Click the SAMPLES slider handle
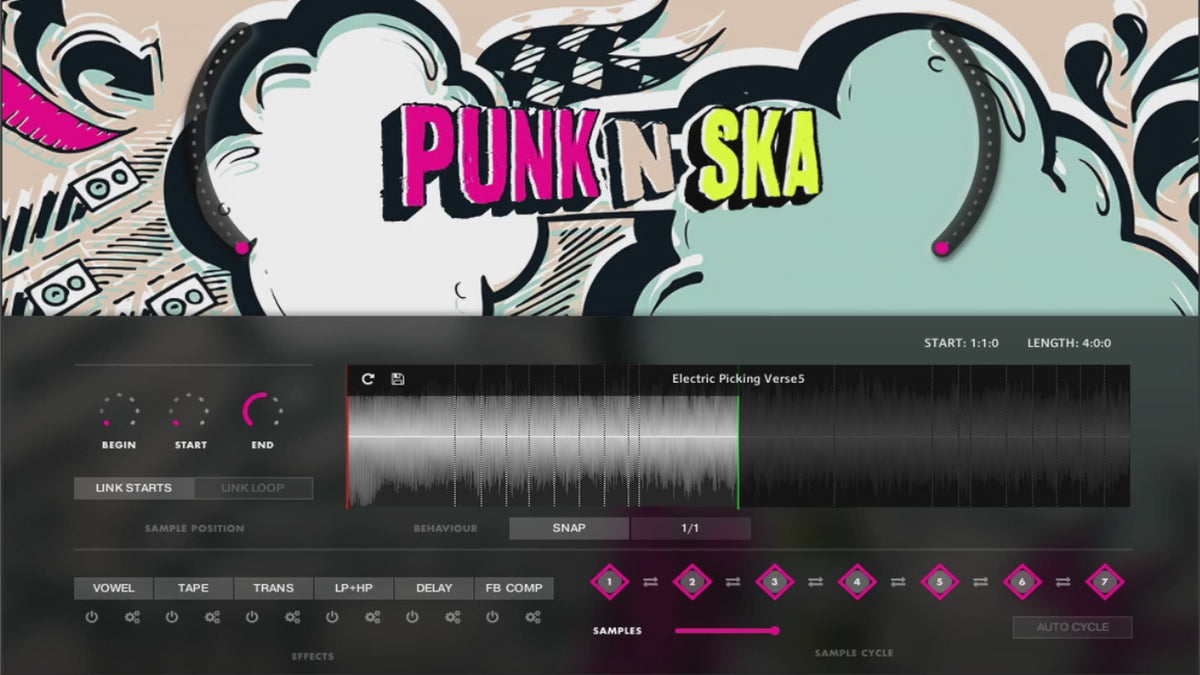1200x675 pixels. pyautogui.click(x=775, y=630)
